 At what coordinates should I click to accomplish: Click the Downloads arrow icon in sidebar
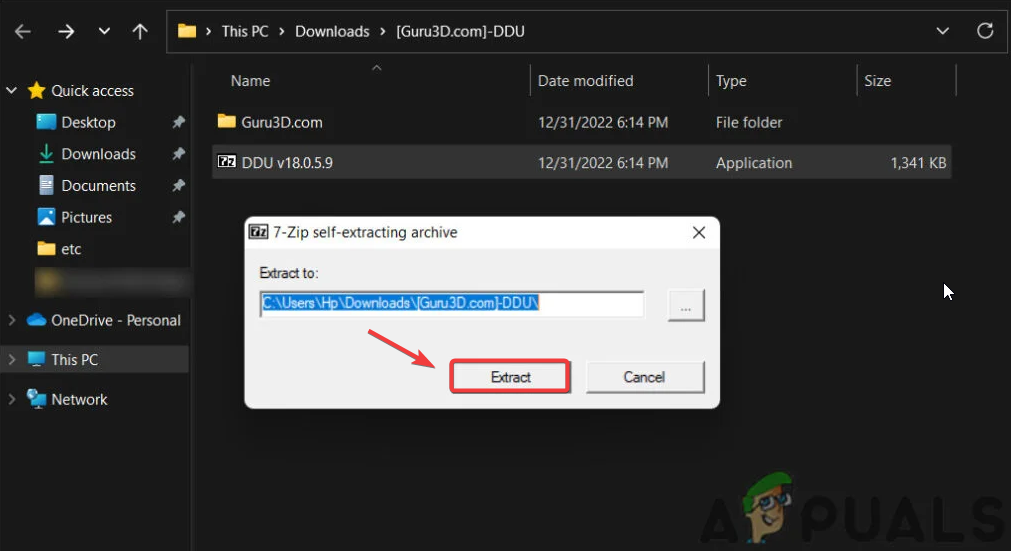tap(46, 153)
